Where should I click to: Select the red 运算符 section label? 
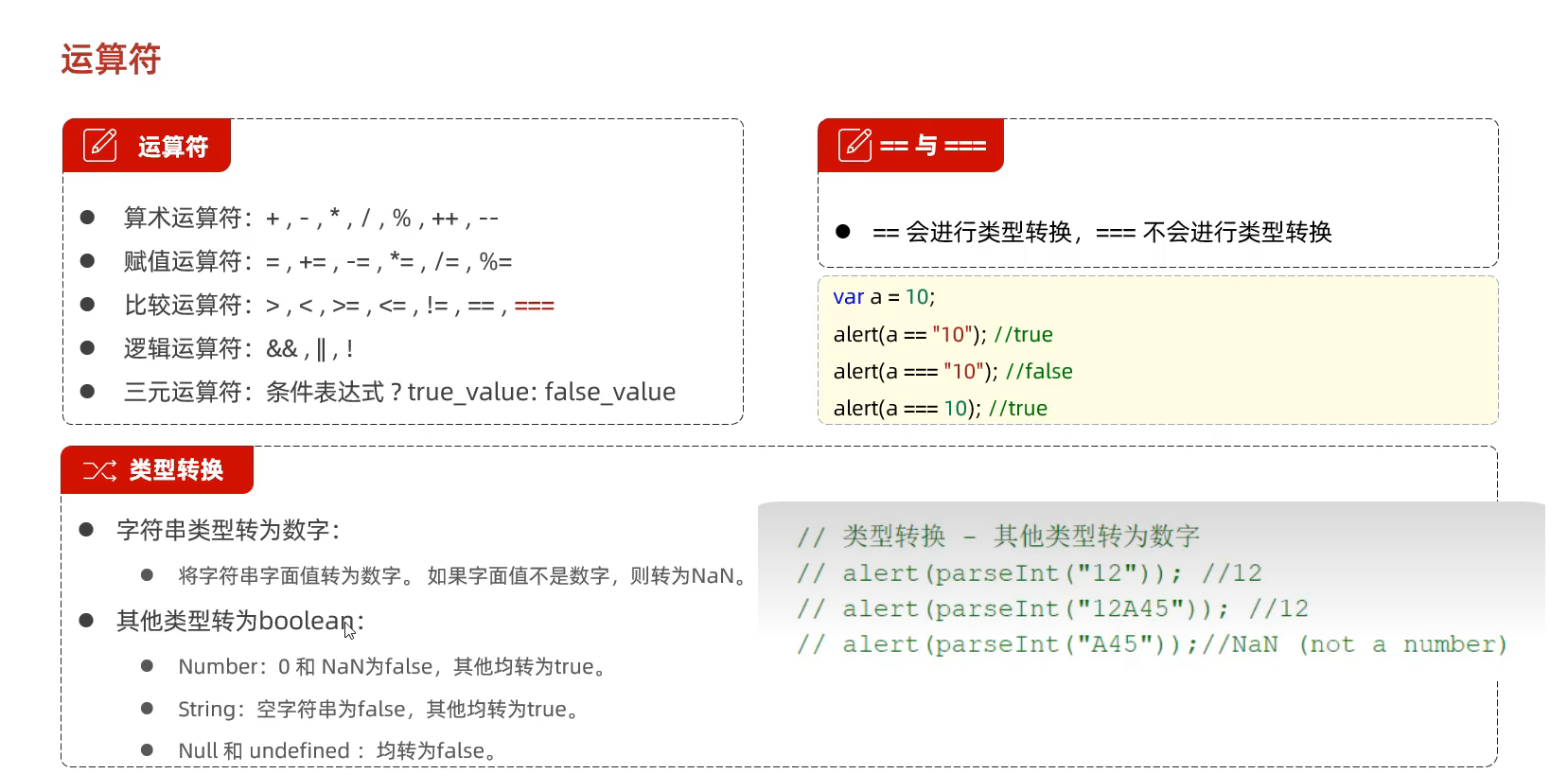pos(173,147)
